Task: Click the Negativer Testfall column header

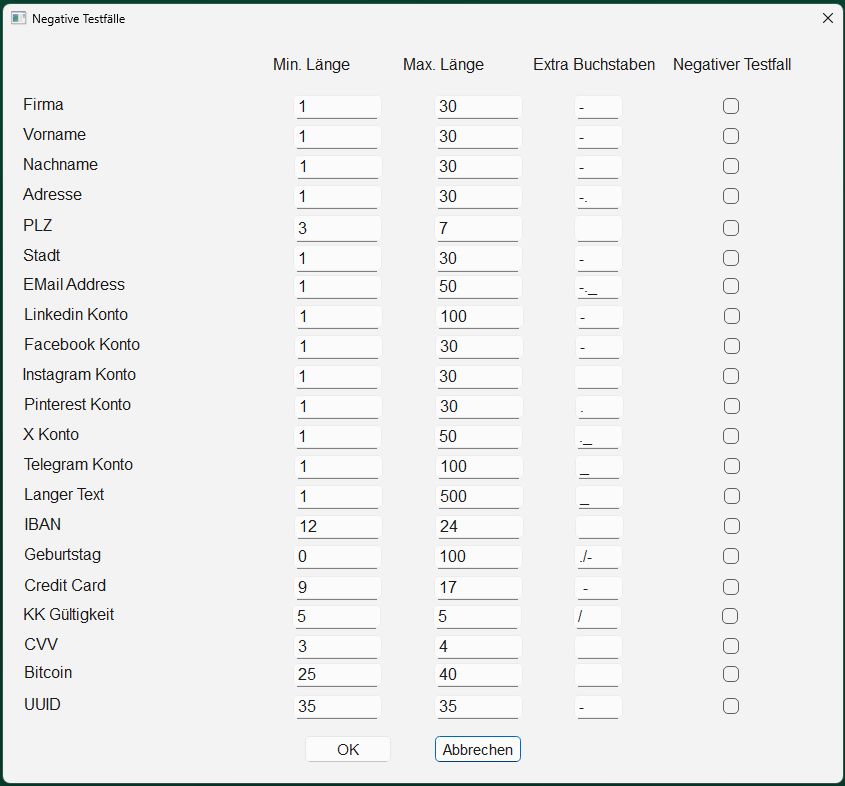Action: (732, 65)
